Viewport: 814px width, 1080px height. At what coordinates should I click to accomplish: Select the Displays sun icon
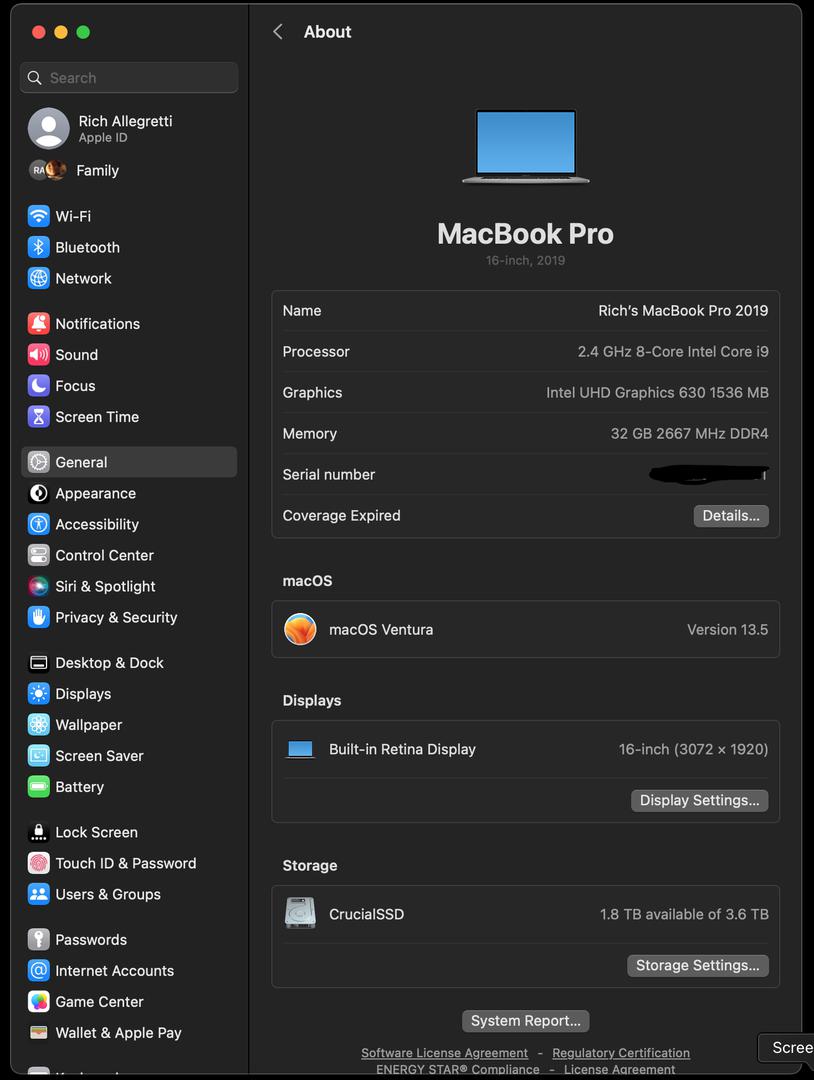39,694
